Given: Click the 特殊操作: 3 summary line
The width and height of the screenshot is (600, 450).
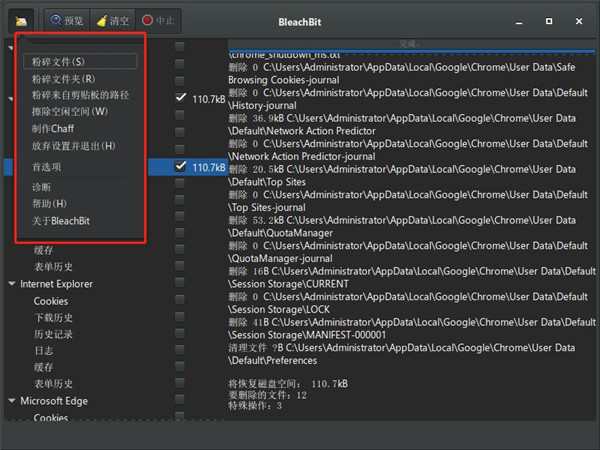Looking at the screenshot, I should pyautogui.click(x=255, y=406).
